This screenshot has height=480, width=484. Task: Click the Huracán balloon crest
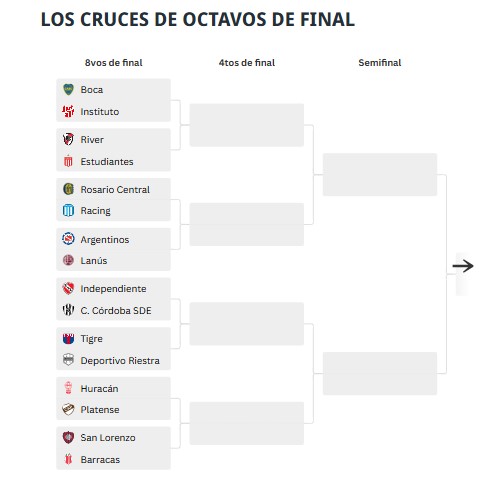pos(68,388)
